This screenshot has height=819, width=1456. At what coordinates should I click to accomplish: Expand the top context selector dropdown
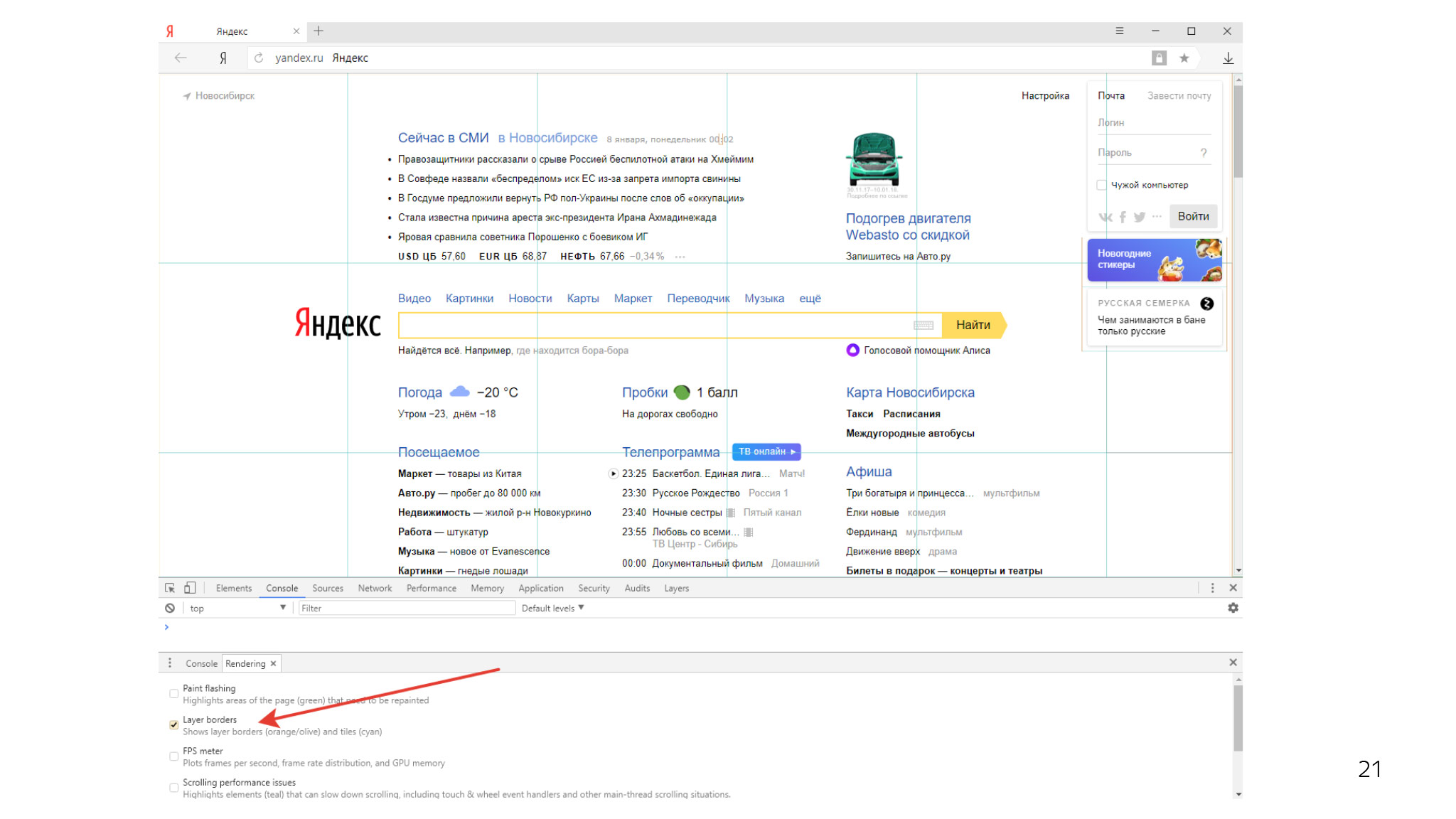[x=237, y=608]
